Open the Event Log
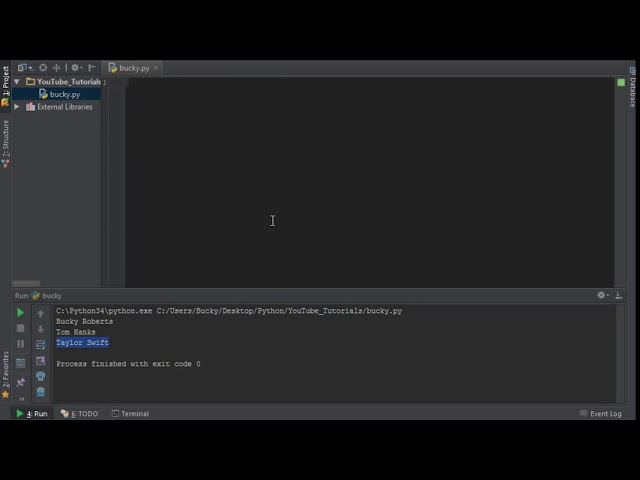This screenshot has width=640, height=480. point(601,413)
